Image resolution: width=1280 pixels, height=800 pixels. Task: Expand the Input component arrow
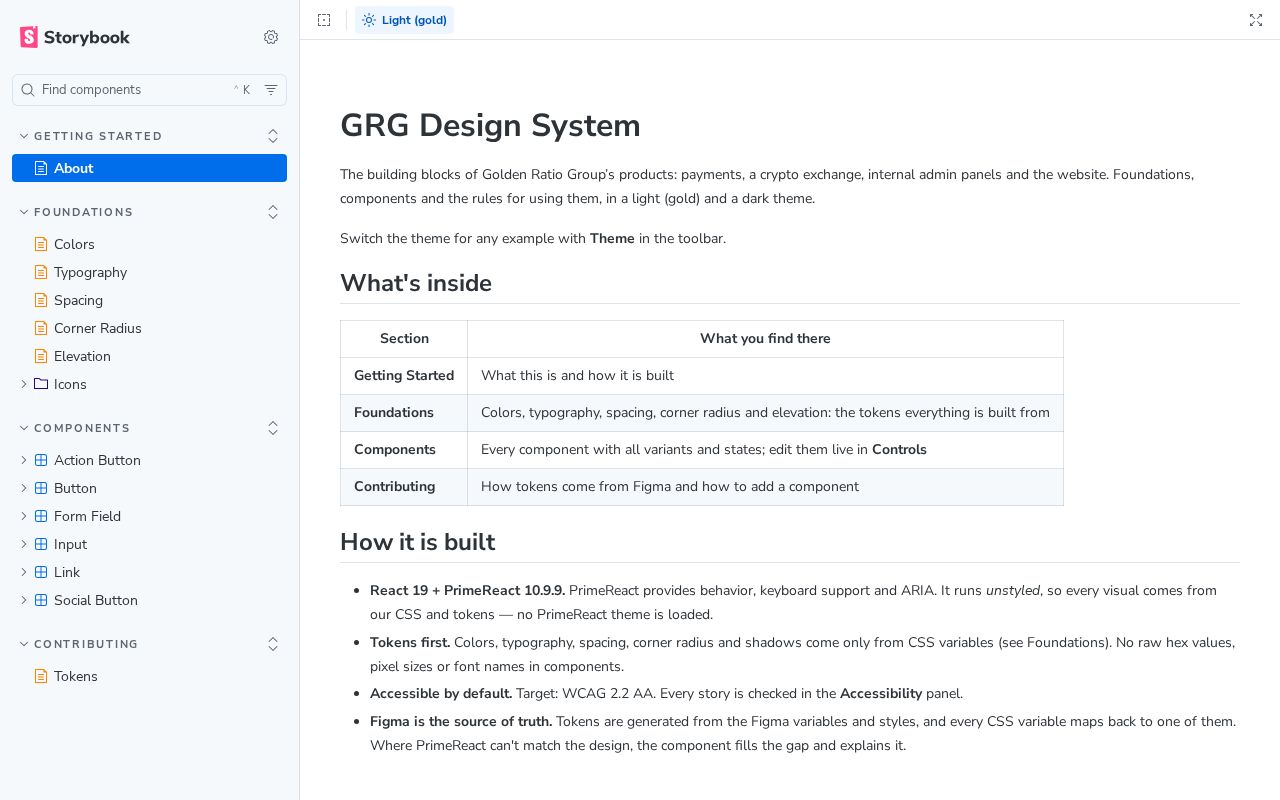pos(24,544)
